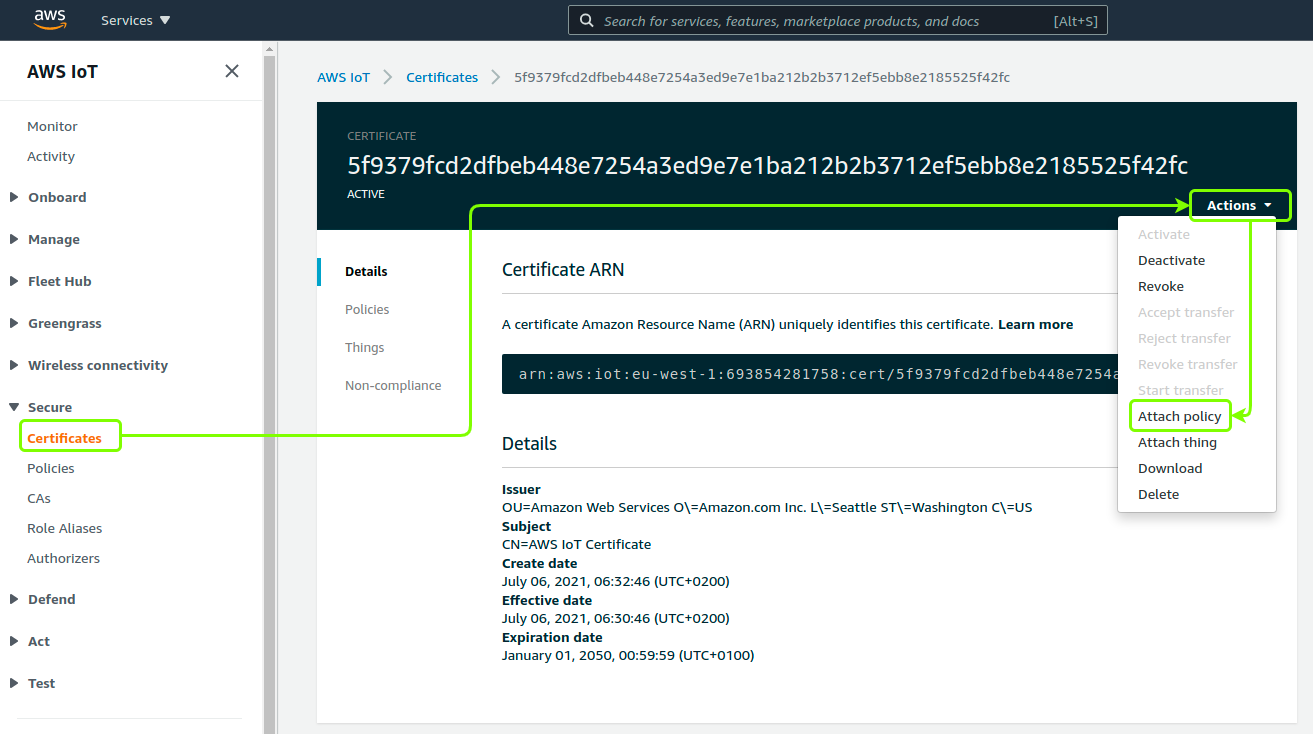Select the Details tab

click(x=366, y=271)
